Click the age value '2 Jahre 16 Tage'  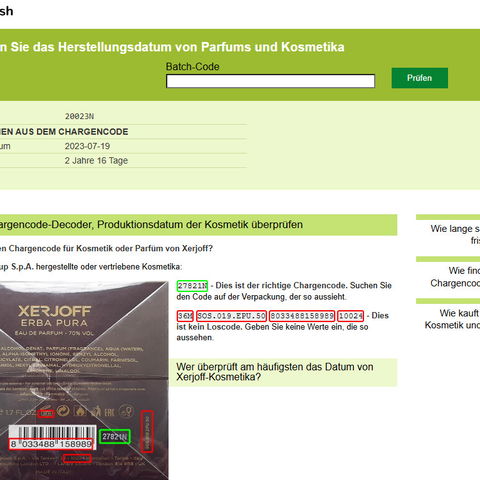click(96, 161)
